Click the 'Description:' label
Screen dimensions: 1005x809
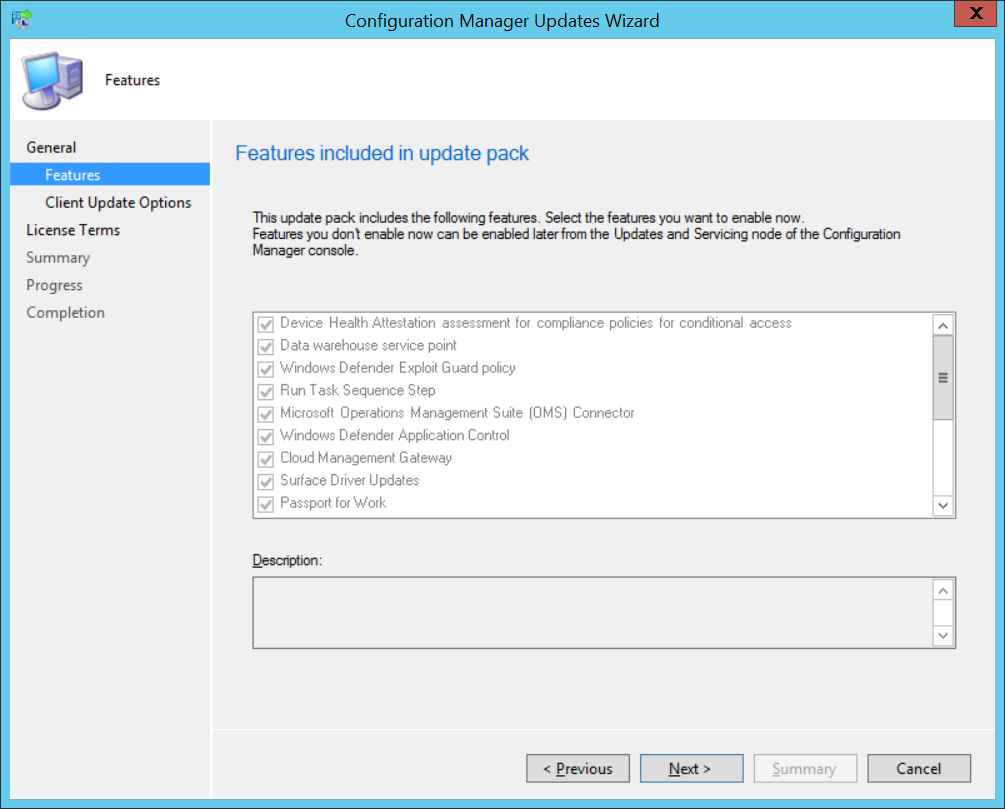tap(287, 560)
